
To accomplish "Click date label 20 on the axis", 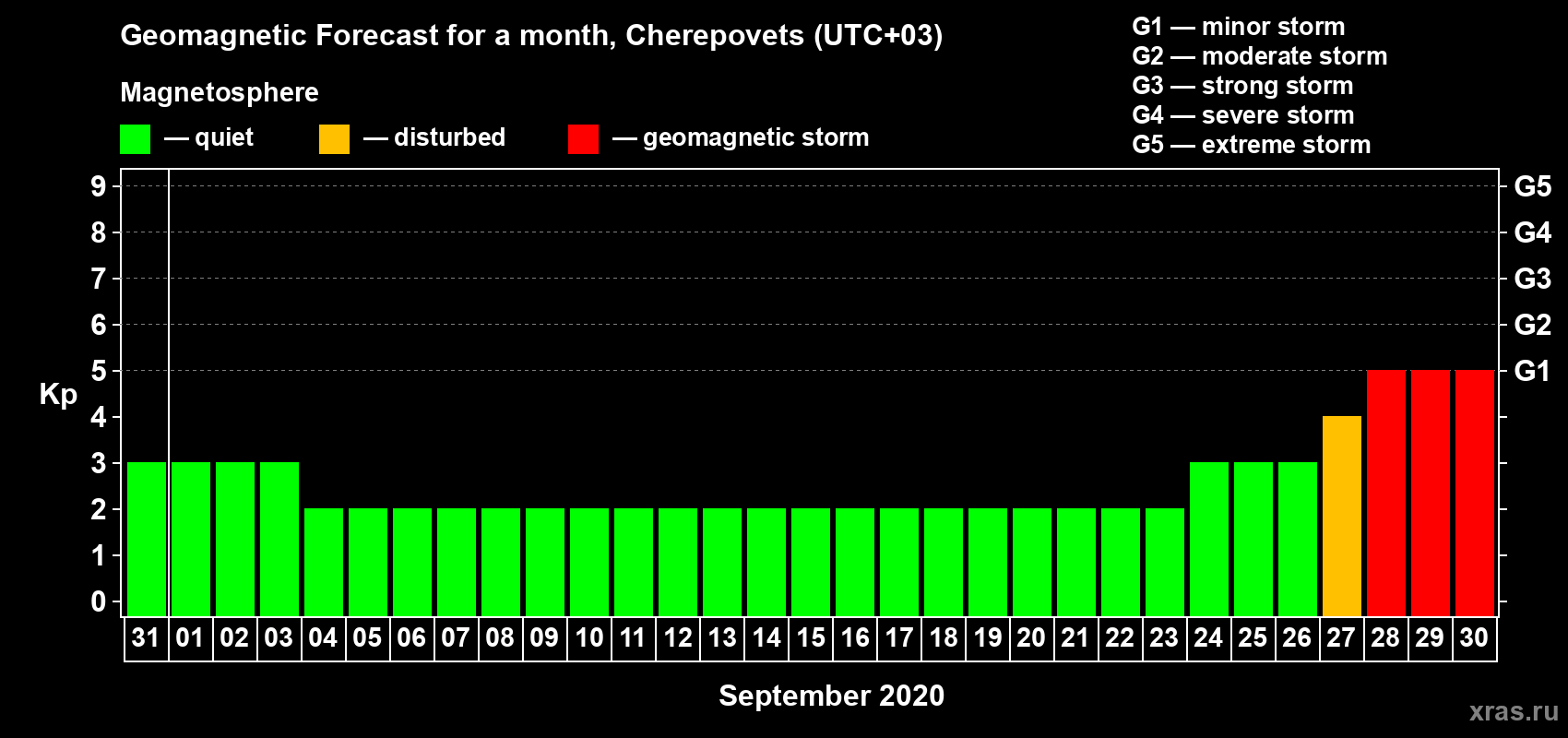I will point(1031,637).
